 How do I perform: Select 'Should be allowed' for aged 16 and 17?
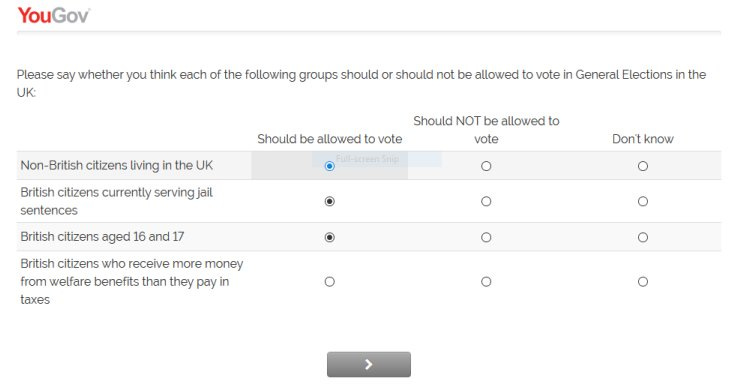329,237
